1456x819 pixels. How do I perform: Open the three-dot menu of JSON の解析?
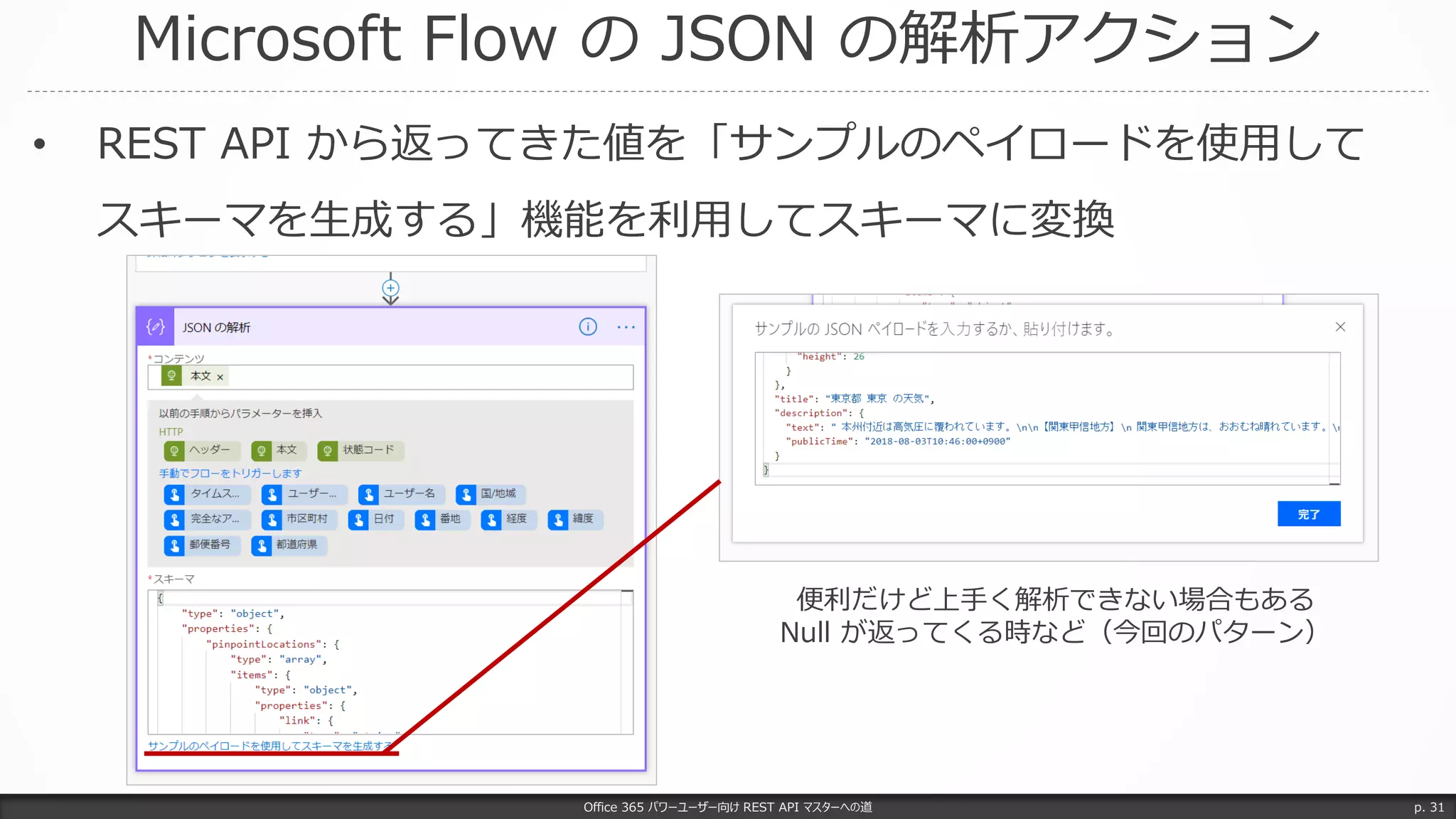626,327
